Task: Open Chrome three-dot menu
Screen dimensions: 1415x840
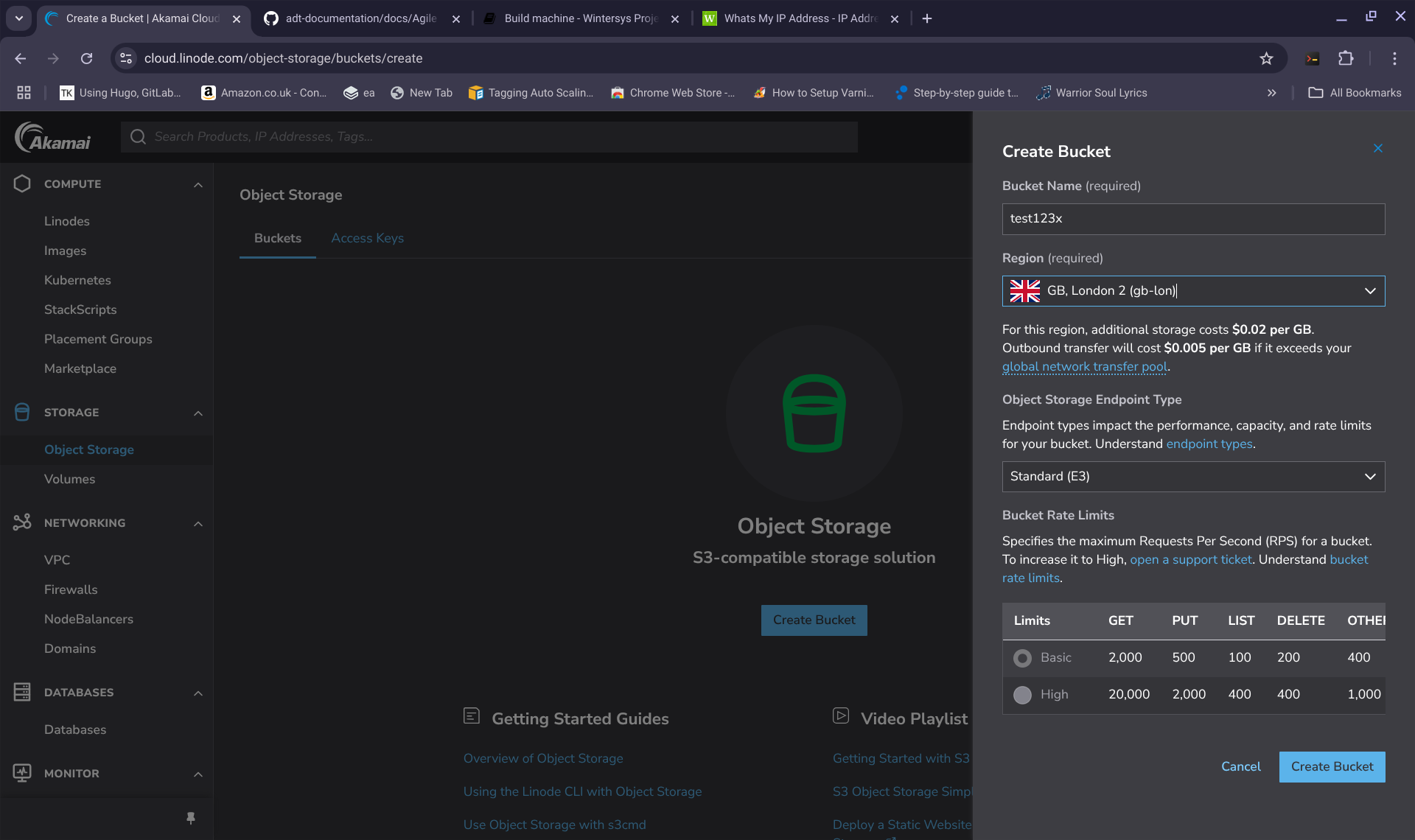Action: pyautogui.click(x=1394, y=58)
